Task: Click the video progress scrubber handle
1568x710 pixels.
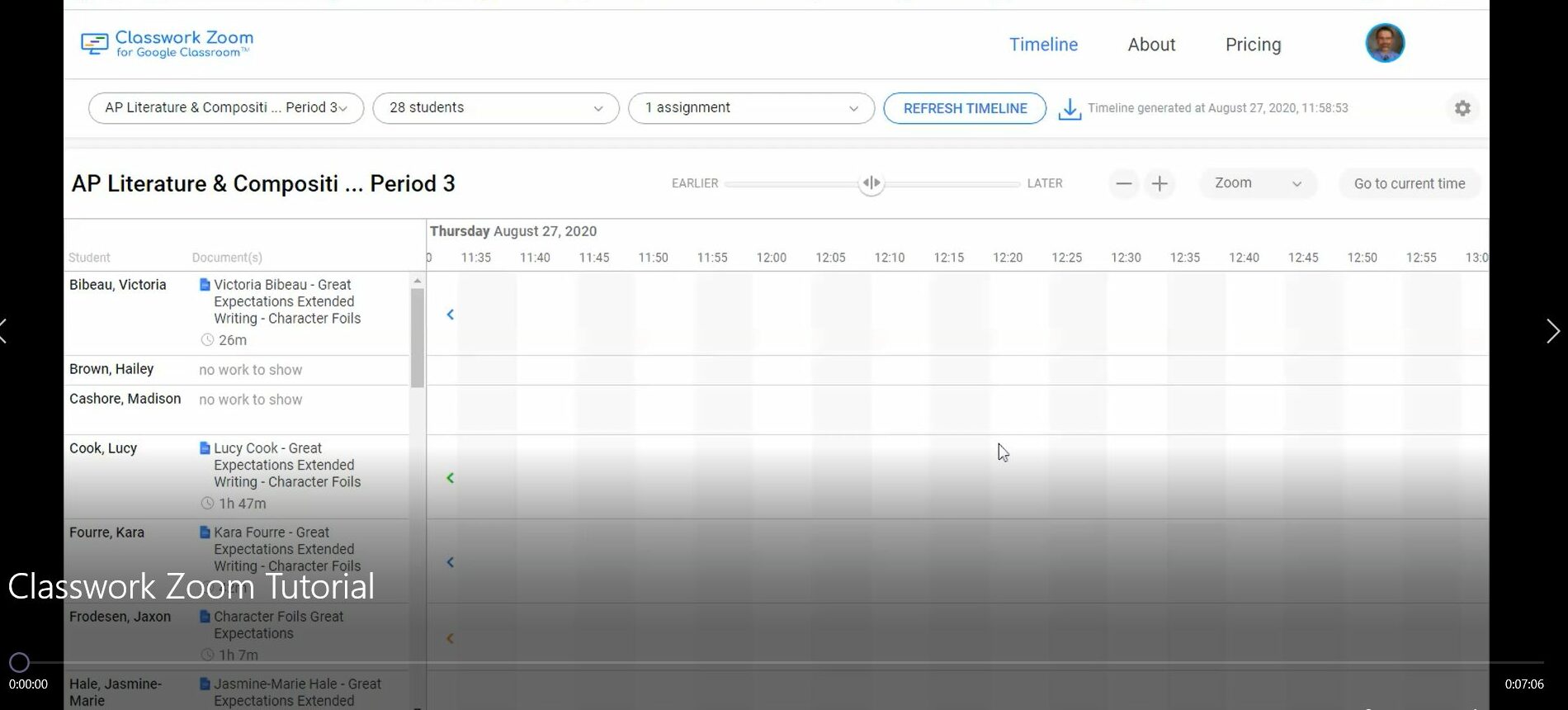Action: click(19, 662)
